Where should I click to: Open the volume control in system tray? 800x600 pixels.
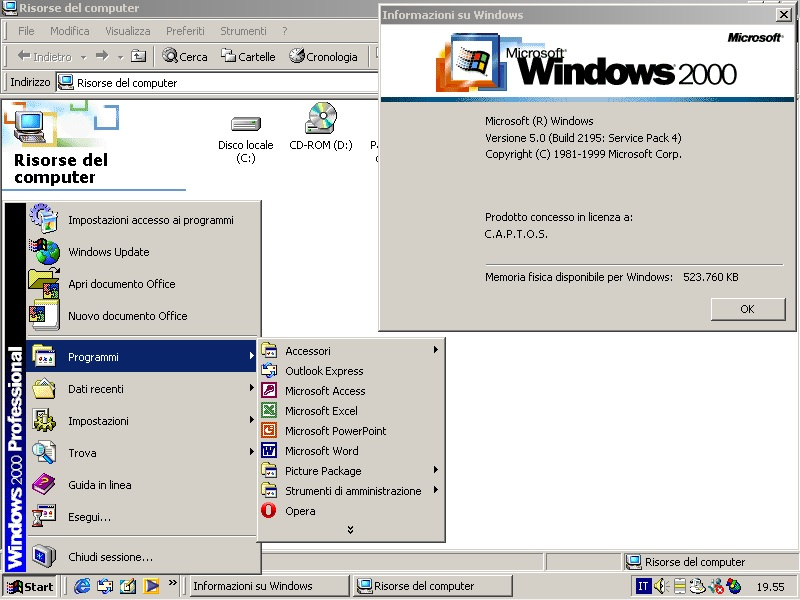point(659,585)
